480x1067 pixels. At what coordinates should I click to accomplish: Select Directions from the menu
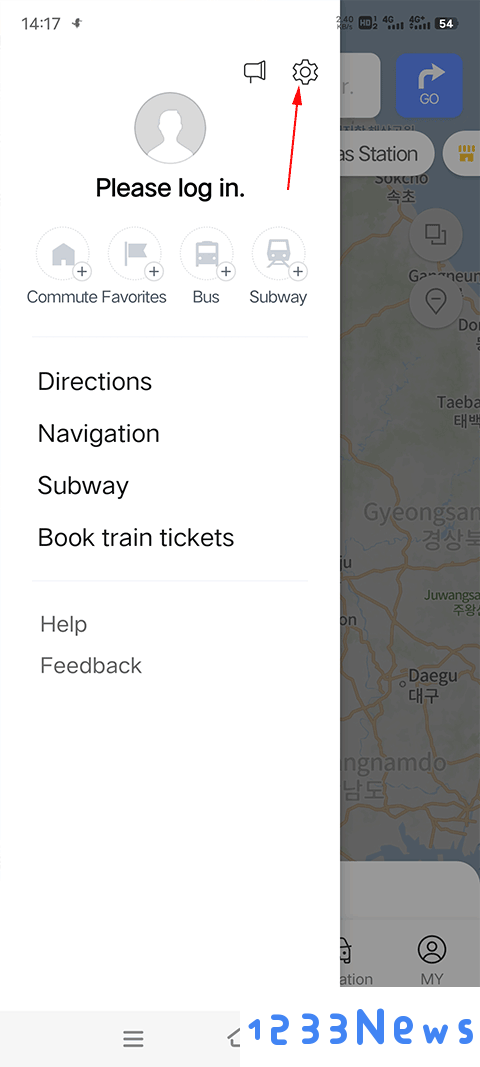[95, 381]
